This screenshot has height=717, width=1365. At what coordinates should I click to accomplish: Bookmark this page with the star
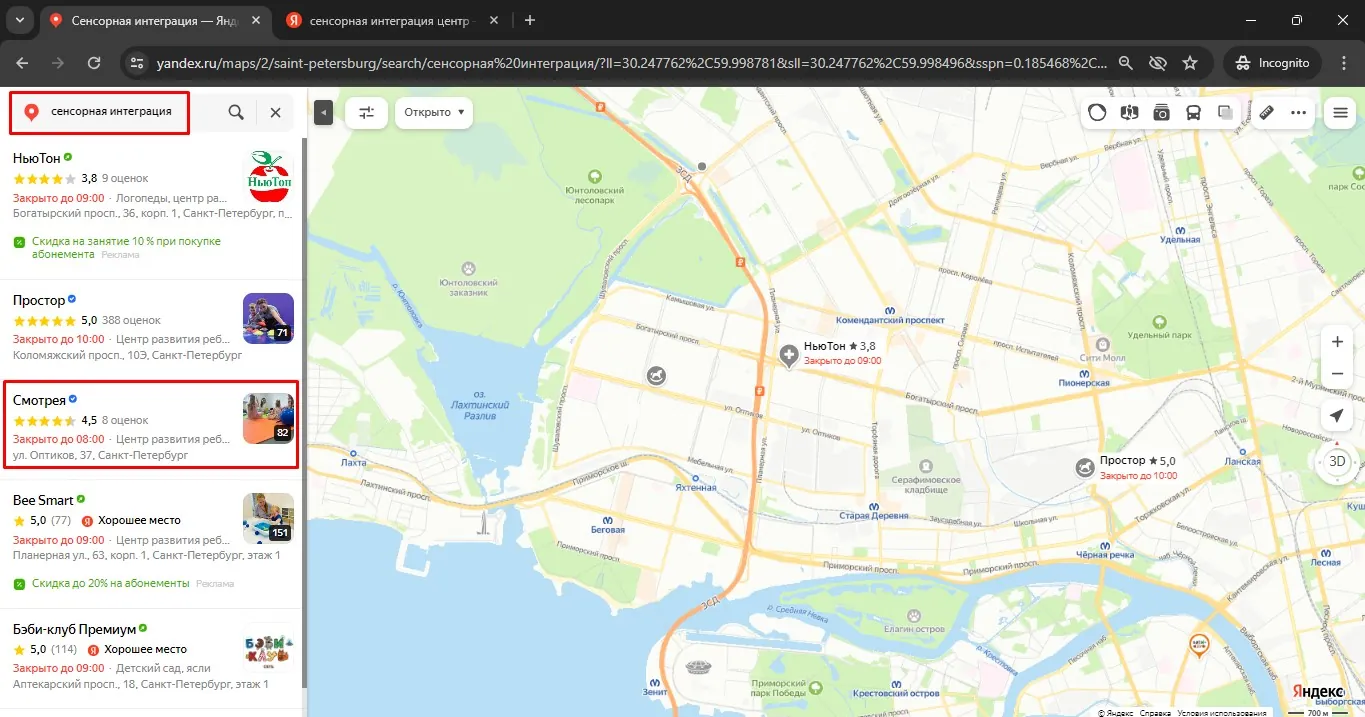[1190, 62]
